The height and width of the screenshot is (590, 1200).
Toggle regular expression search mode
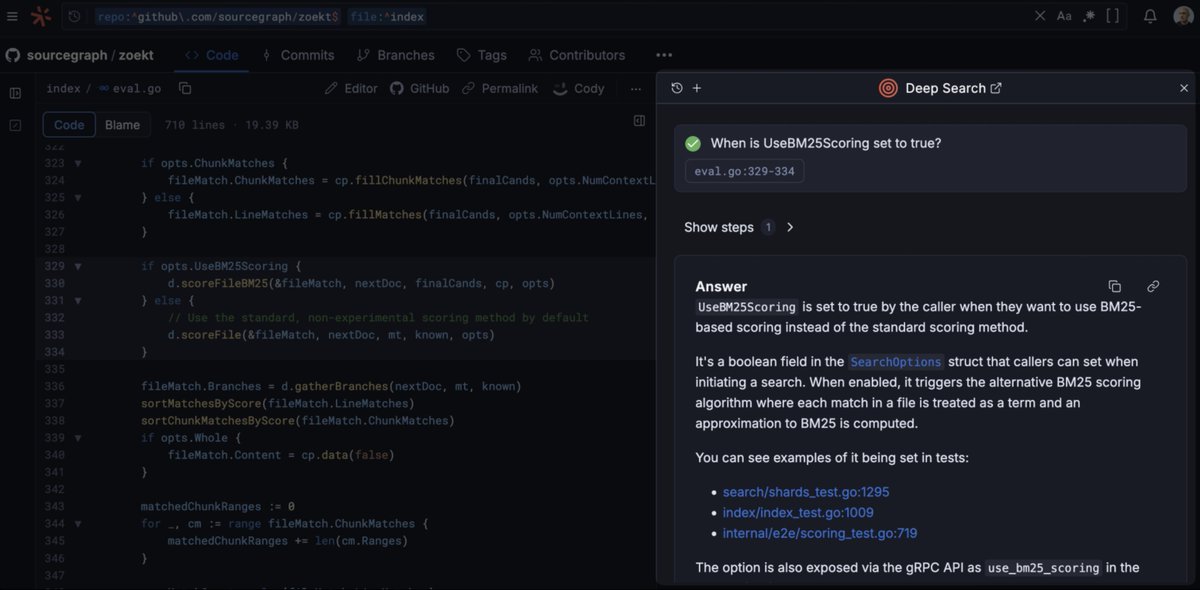[1088, 16]
